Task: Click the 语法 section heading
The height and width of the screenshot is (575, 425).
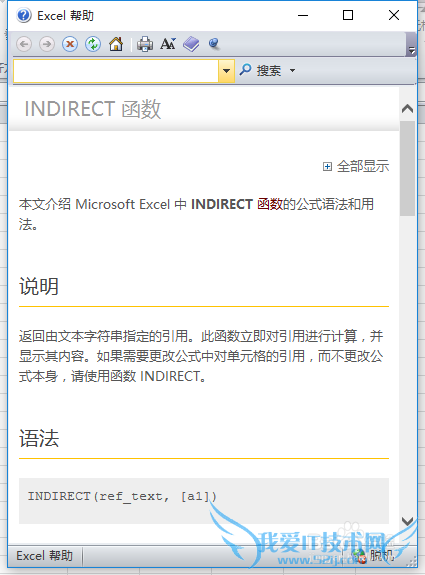Action: coord(39,438)
